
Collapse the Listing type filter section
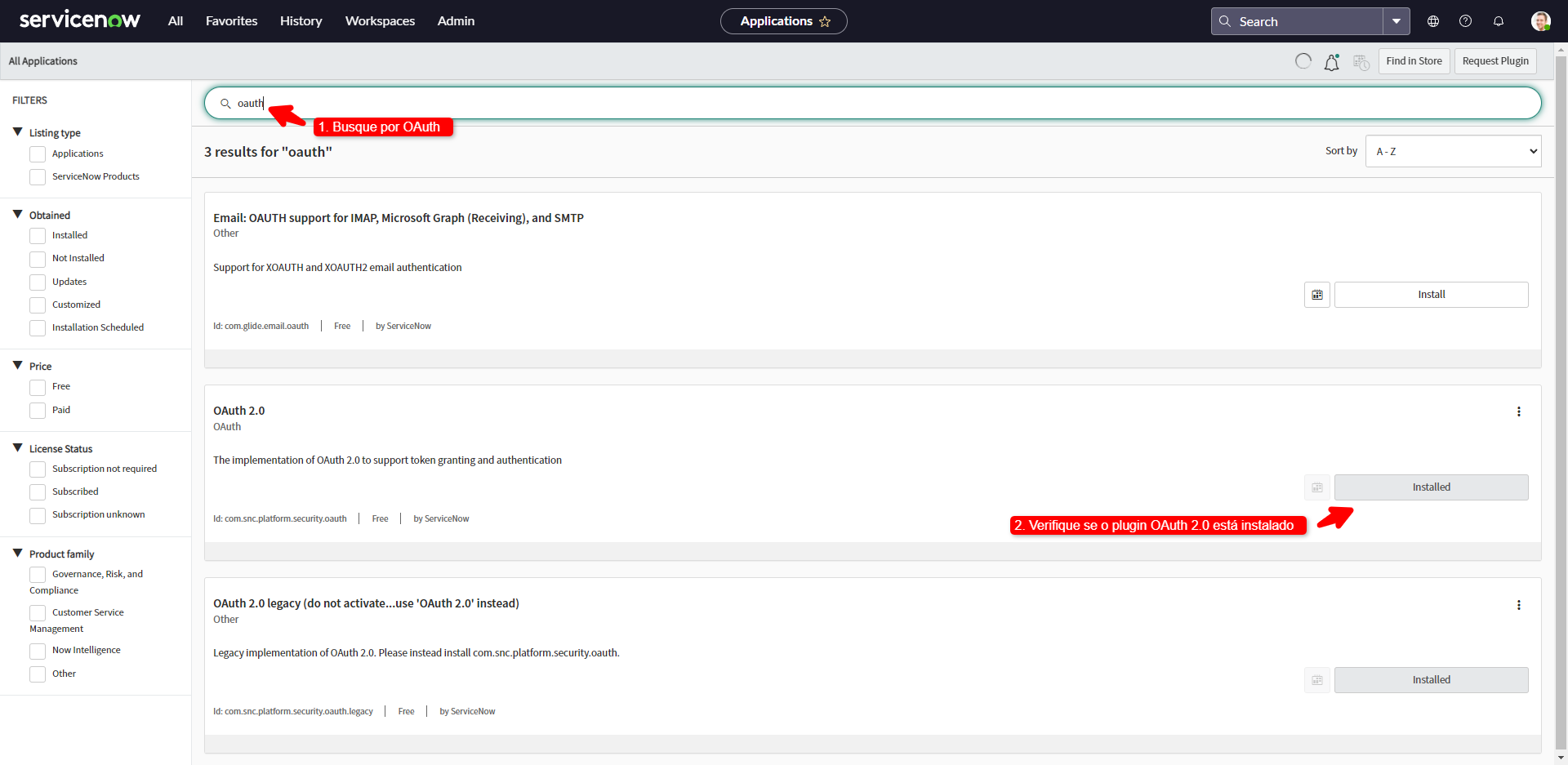coord(17,132)
